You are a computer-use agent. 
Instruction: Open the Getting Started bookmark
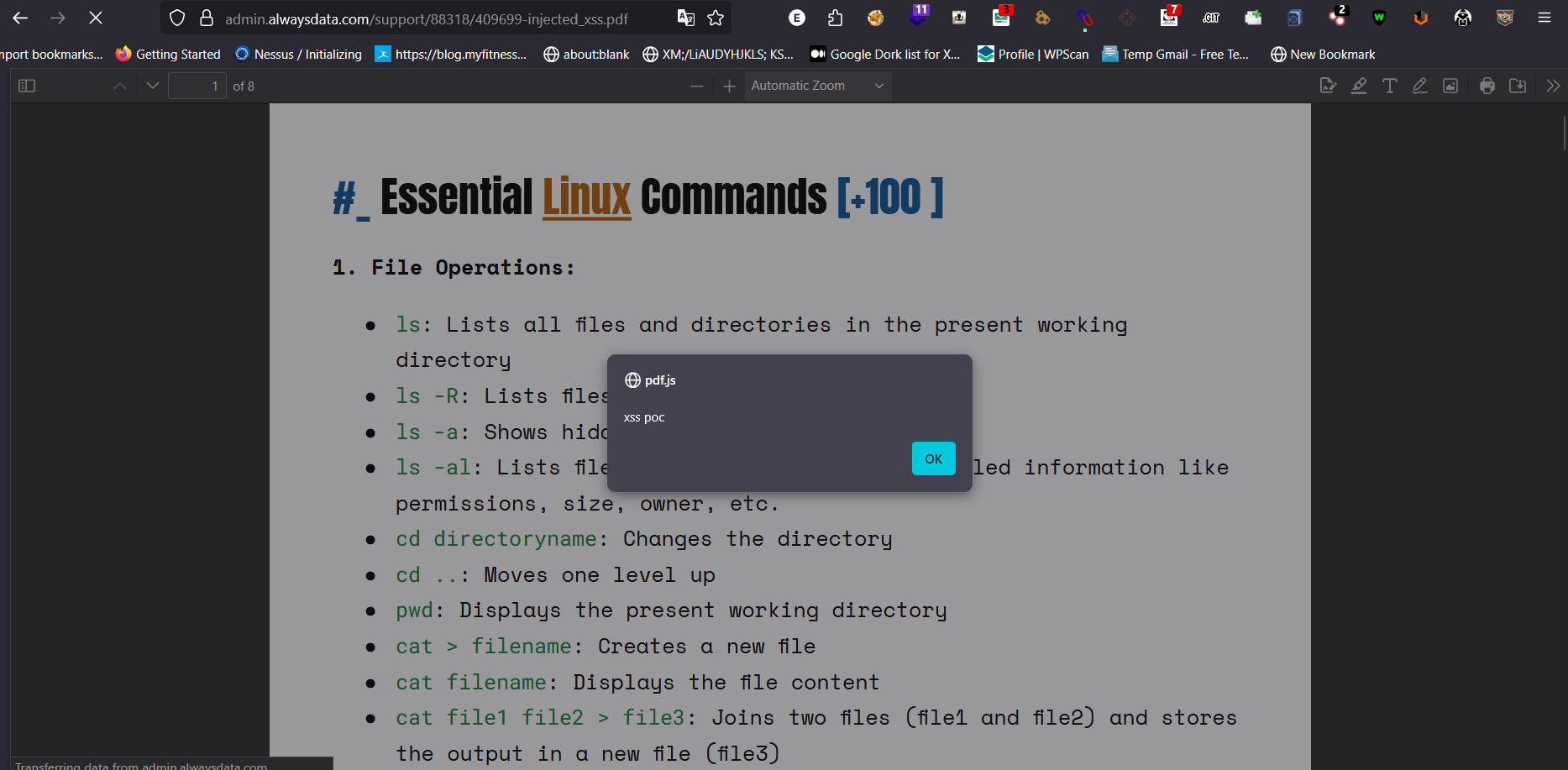pos(169,54)
